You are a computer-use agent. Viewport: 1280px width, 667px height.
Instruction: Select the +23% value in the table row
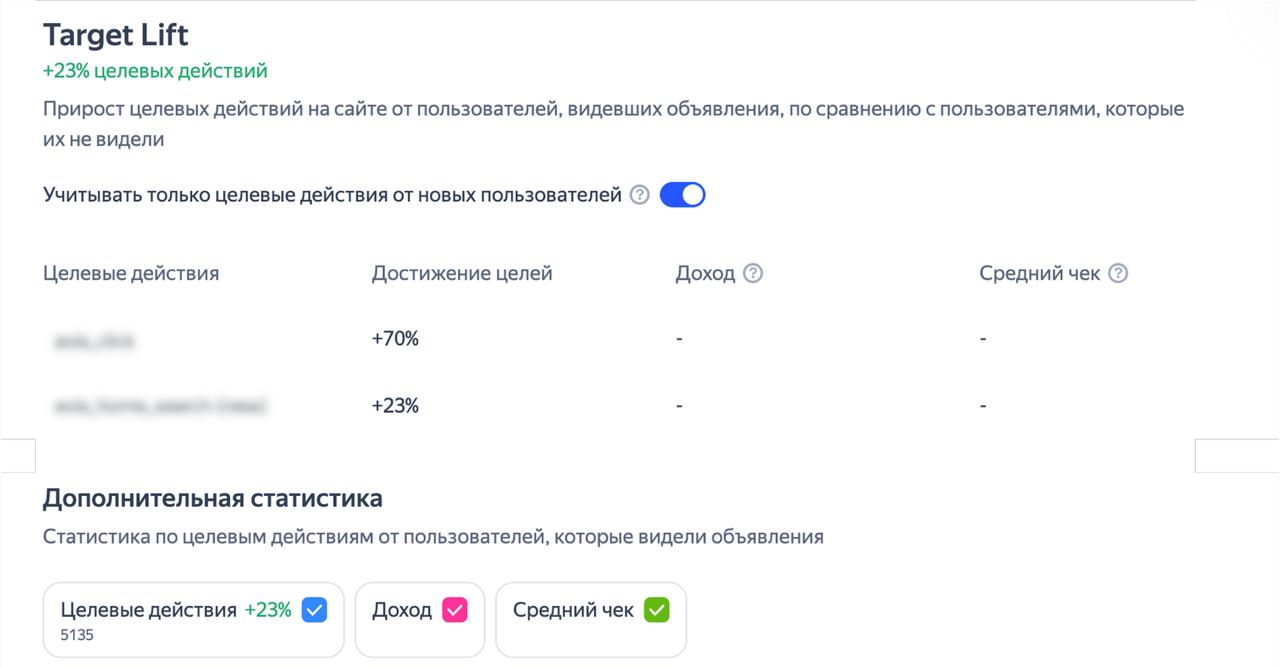point(395,406)
